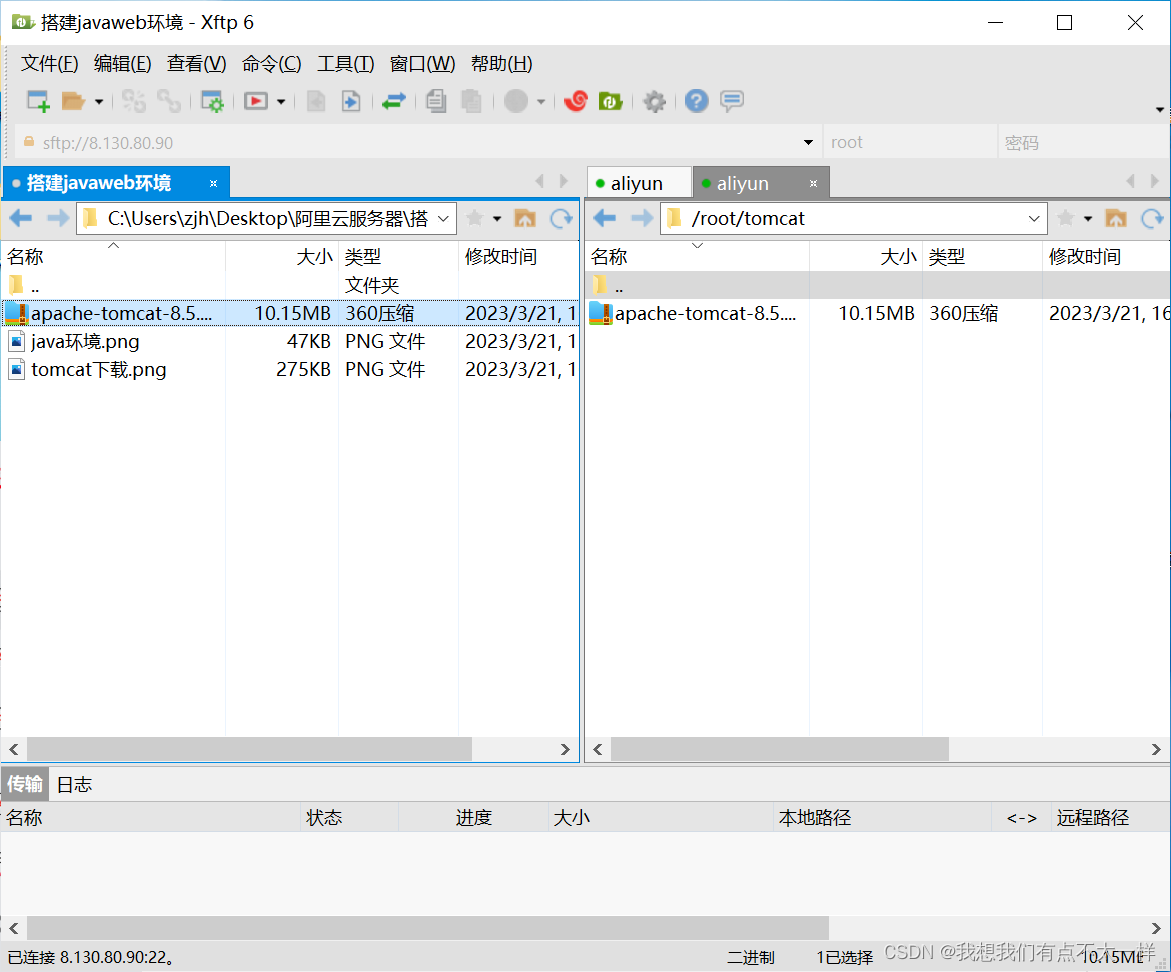Go back in remote pane

point(605,219)
